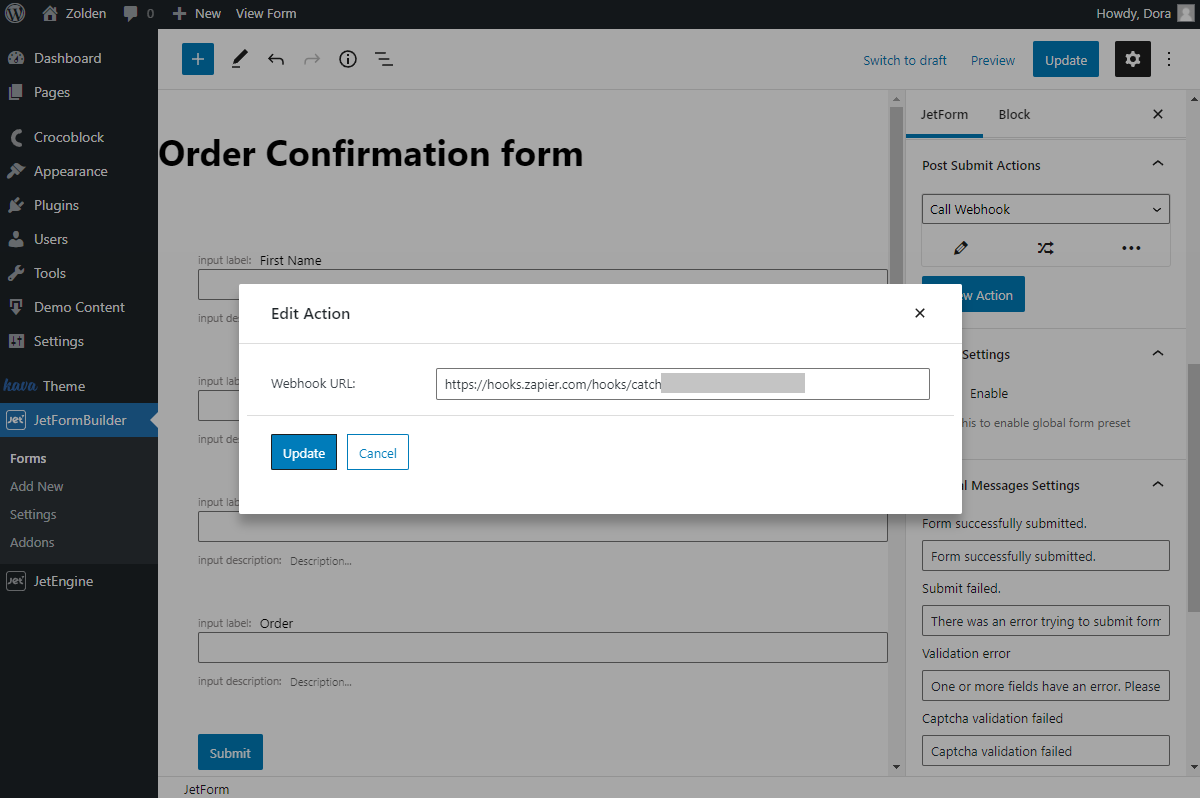1200x798 pixels.
Task: Click the Webhook URL input field
Action: (x=682, y=384)
